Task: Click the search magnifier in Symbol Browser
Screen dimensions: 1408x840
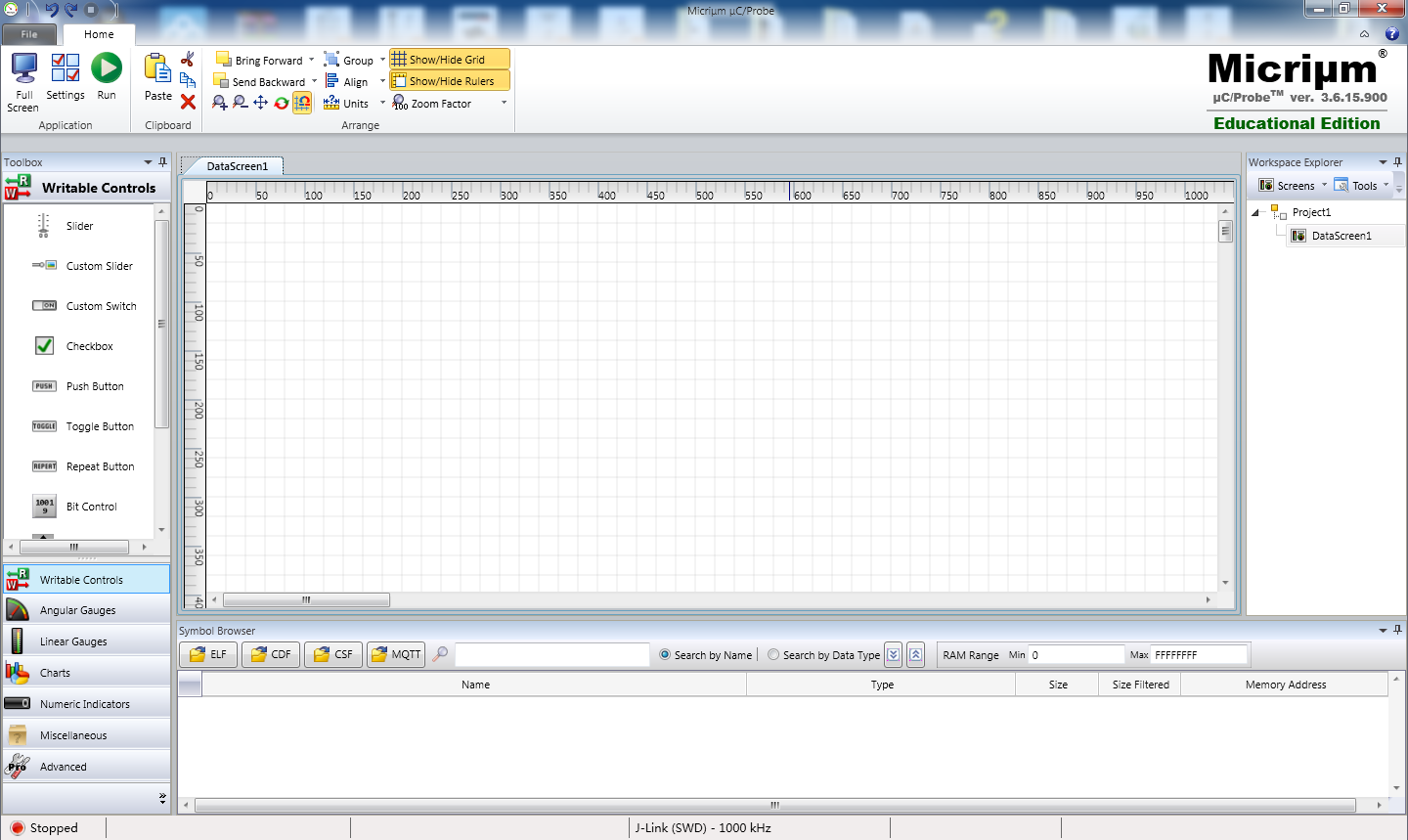Action: (x=440, y=654)
